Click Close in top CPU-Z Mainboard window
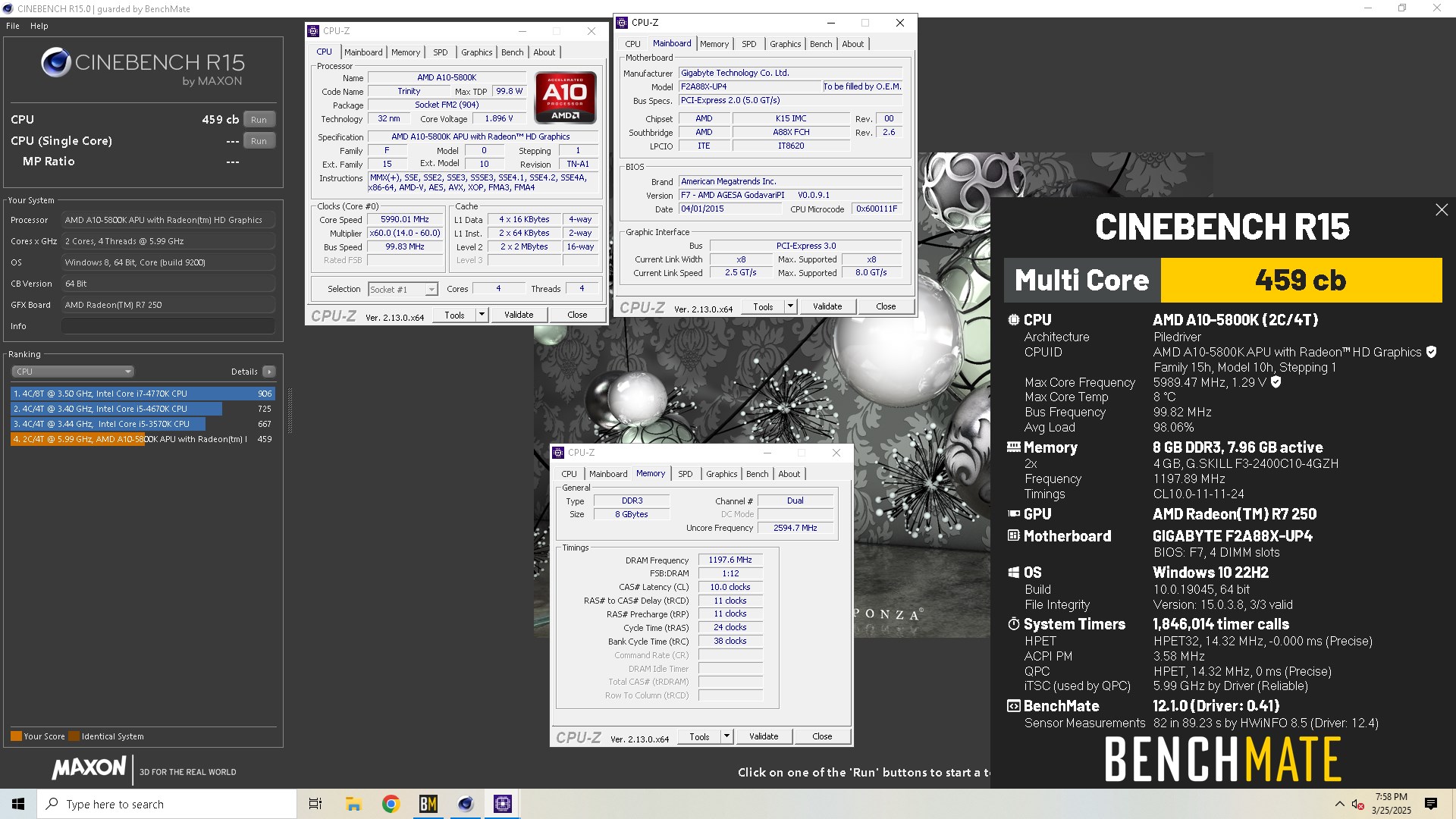This screenshot has width=1456, height=819. (886, 307)
